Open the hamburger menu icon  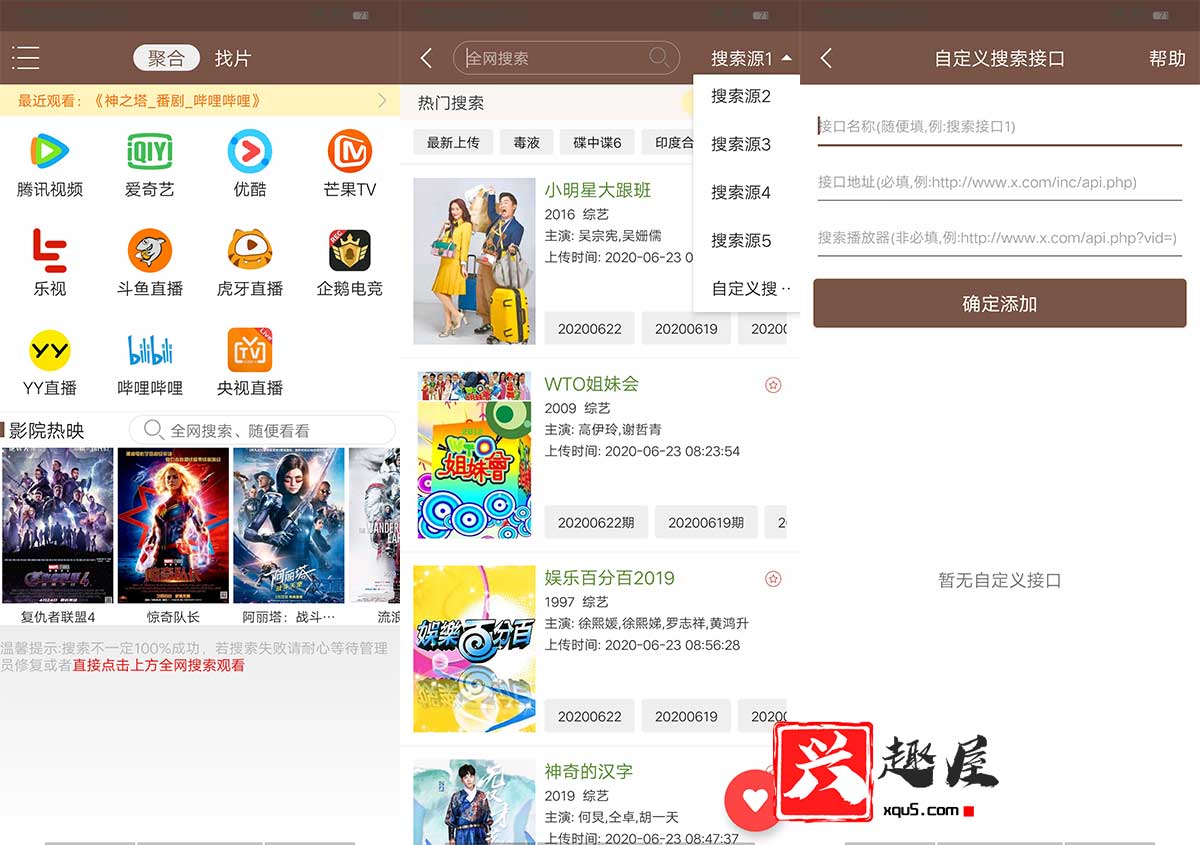(25, 58)
